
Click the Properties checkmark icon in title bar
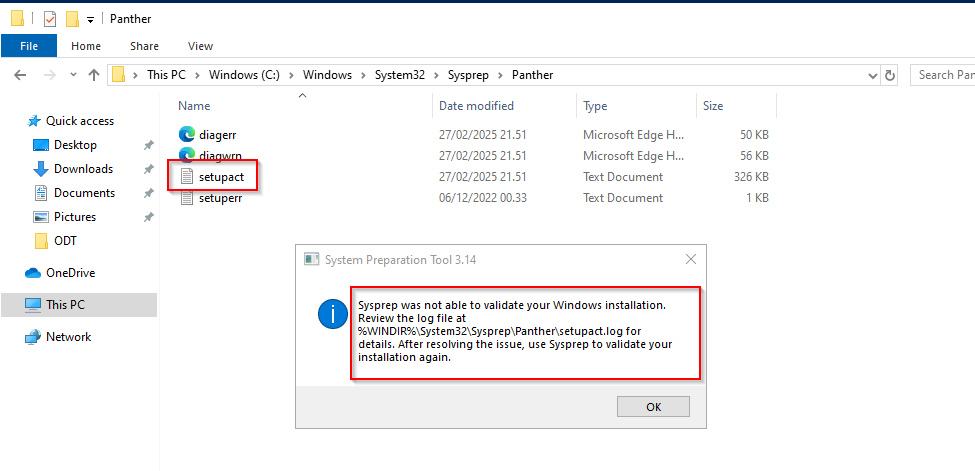pos(50,18)
